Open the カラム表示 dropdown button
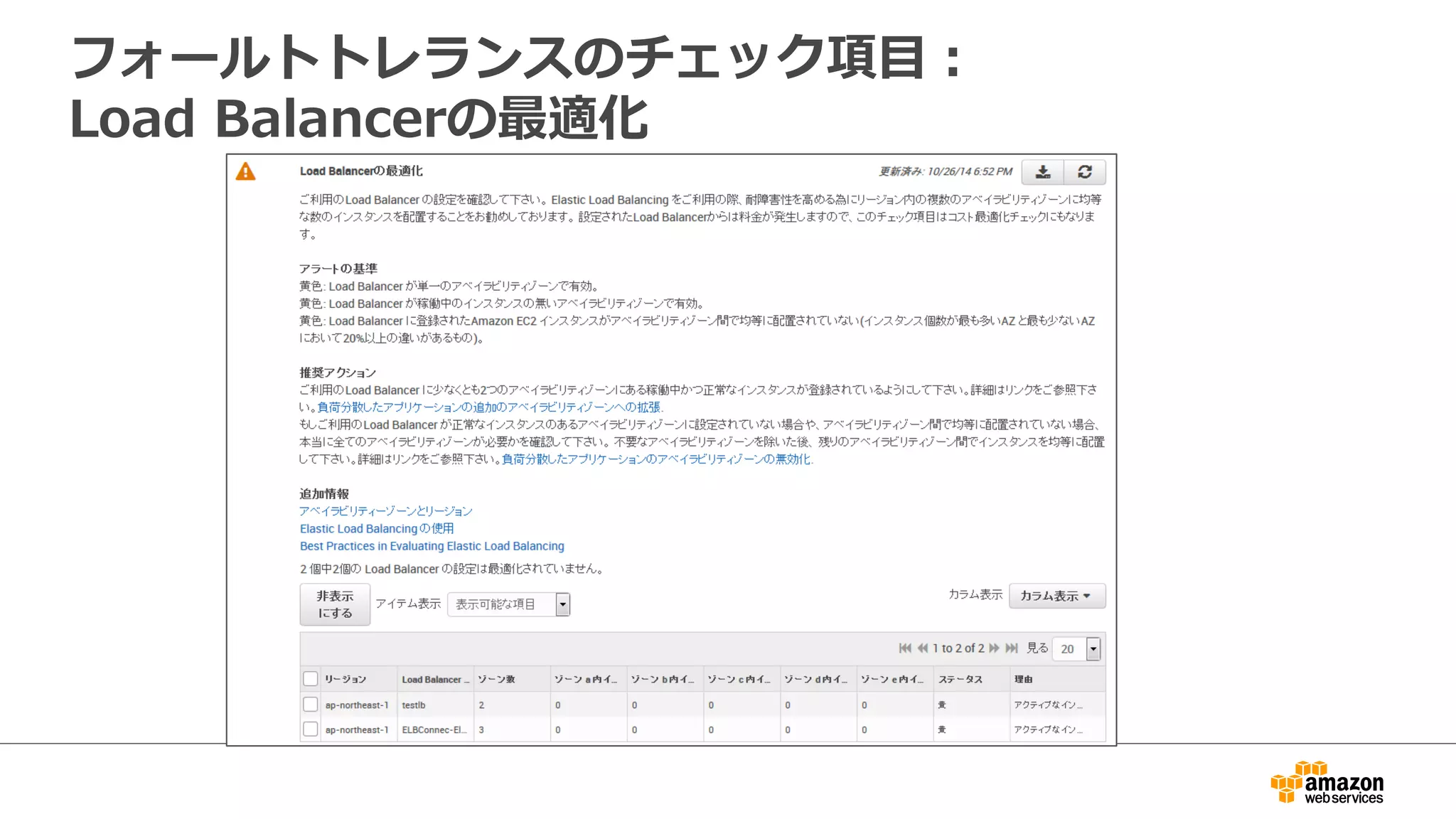The height and width of the screenshot is (819, 1456). point(1056,596)
